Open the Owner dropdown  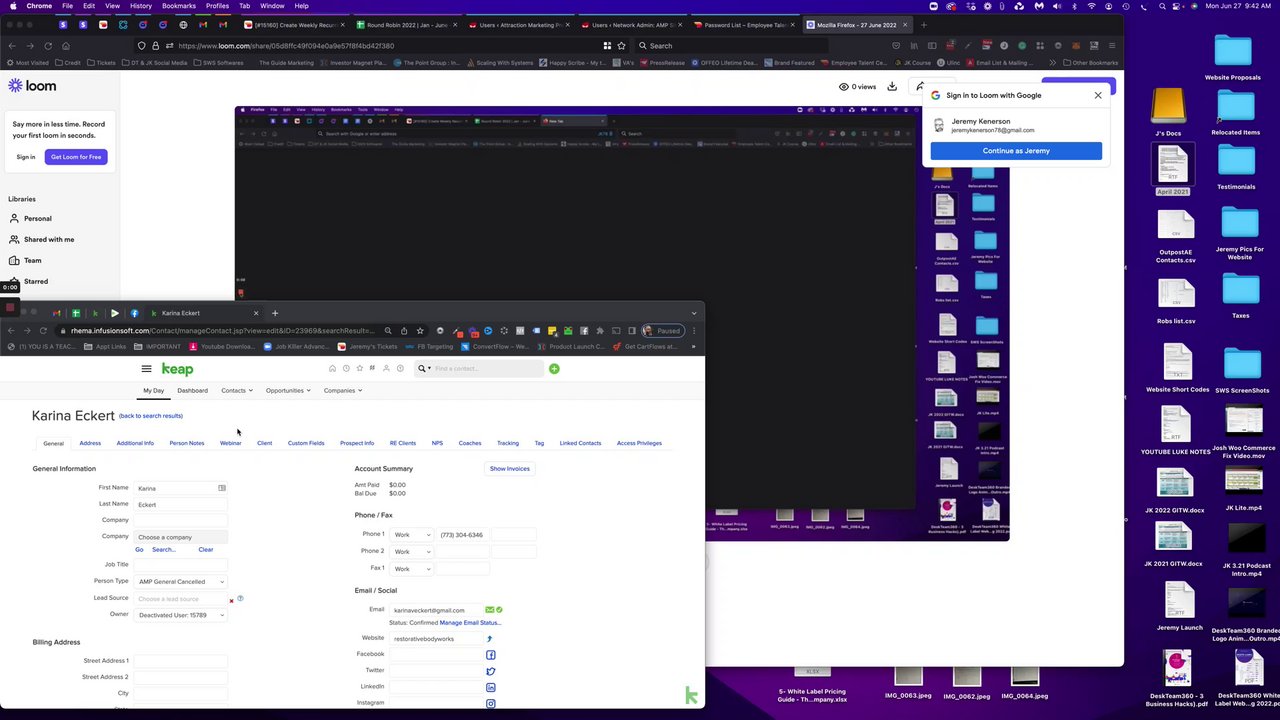(180, 615)
